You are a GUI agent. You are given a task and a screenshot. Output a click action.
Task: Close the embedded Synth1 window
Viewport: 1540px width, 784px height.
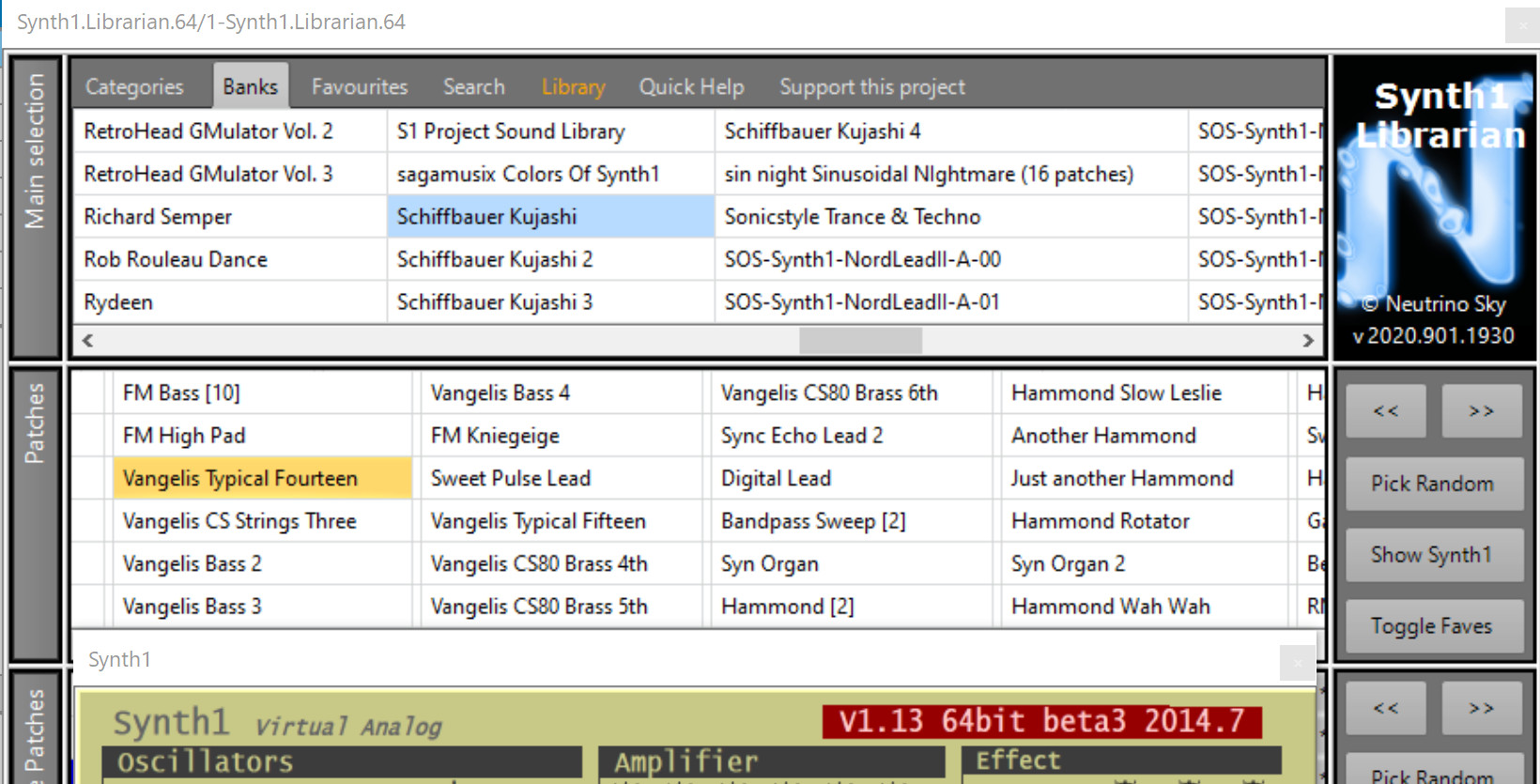tap(1297, 663)
